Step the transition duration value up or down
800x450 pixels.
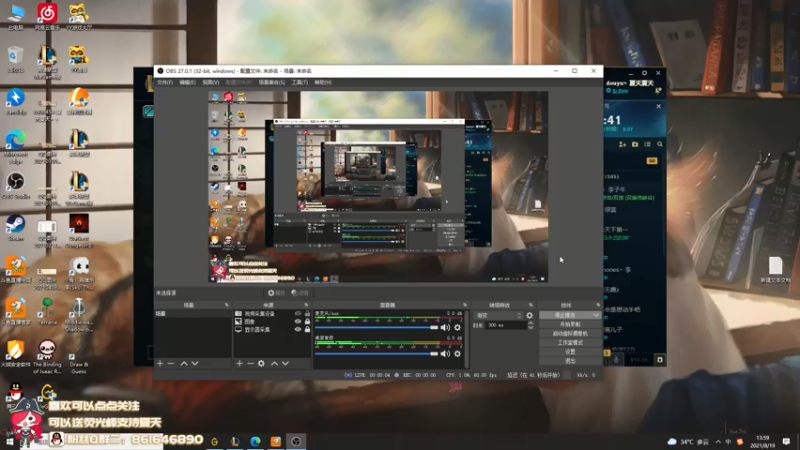coord(531,325)
